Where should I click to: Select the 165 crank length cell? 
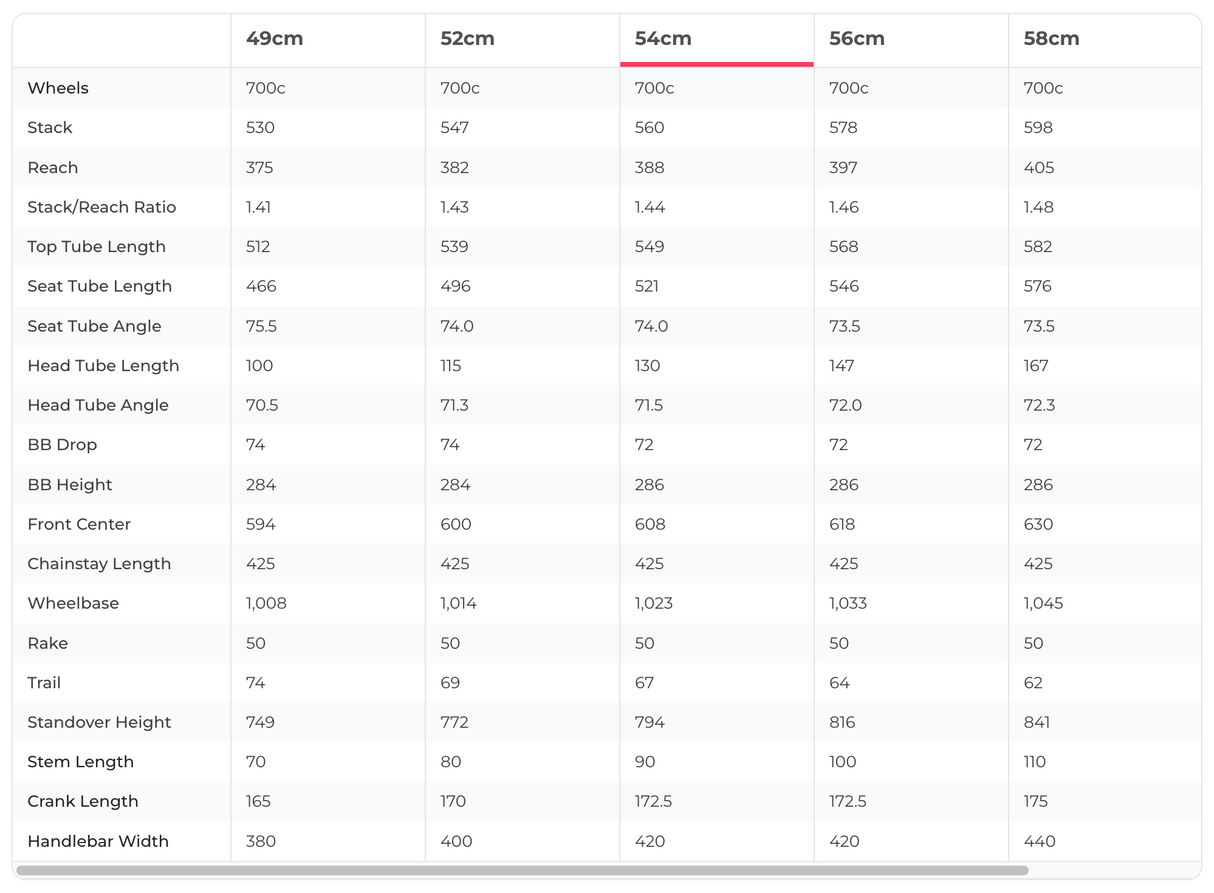click(x=258, y=801)
